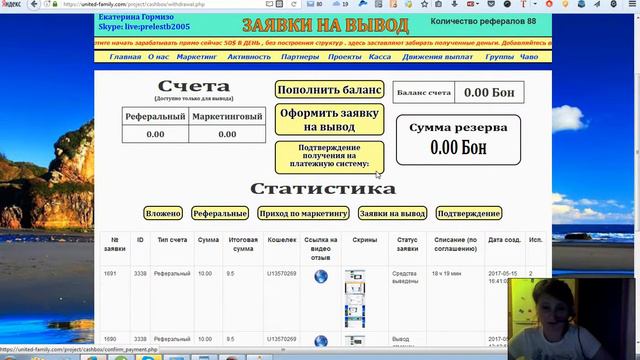
Task: Click the padlock icon in address bar
Action: click(x=55, y=4)
